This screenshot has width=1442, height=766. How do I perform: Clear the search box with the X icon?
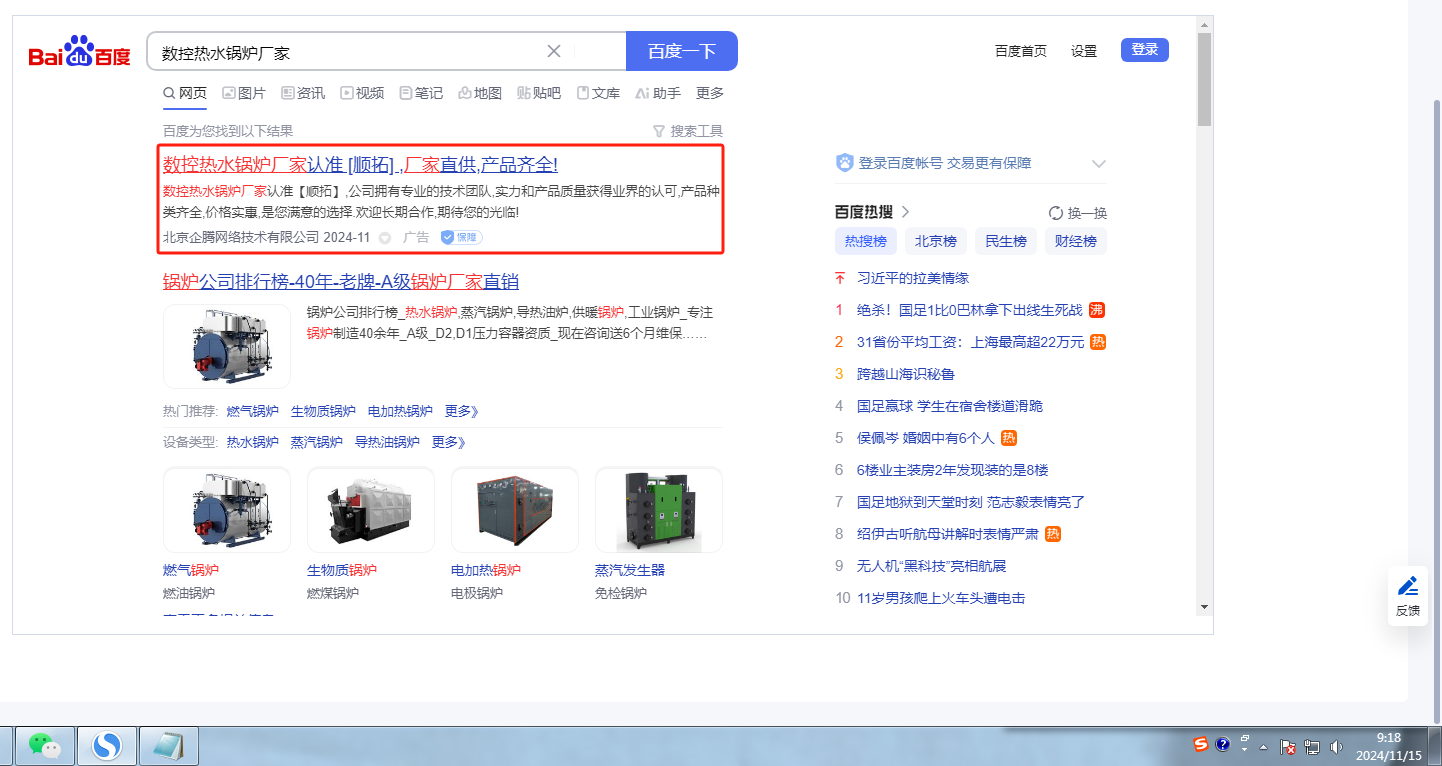tap(554, 51)
